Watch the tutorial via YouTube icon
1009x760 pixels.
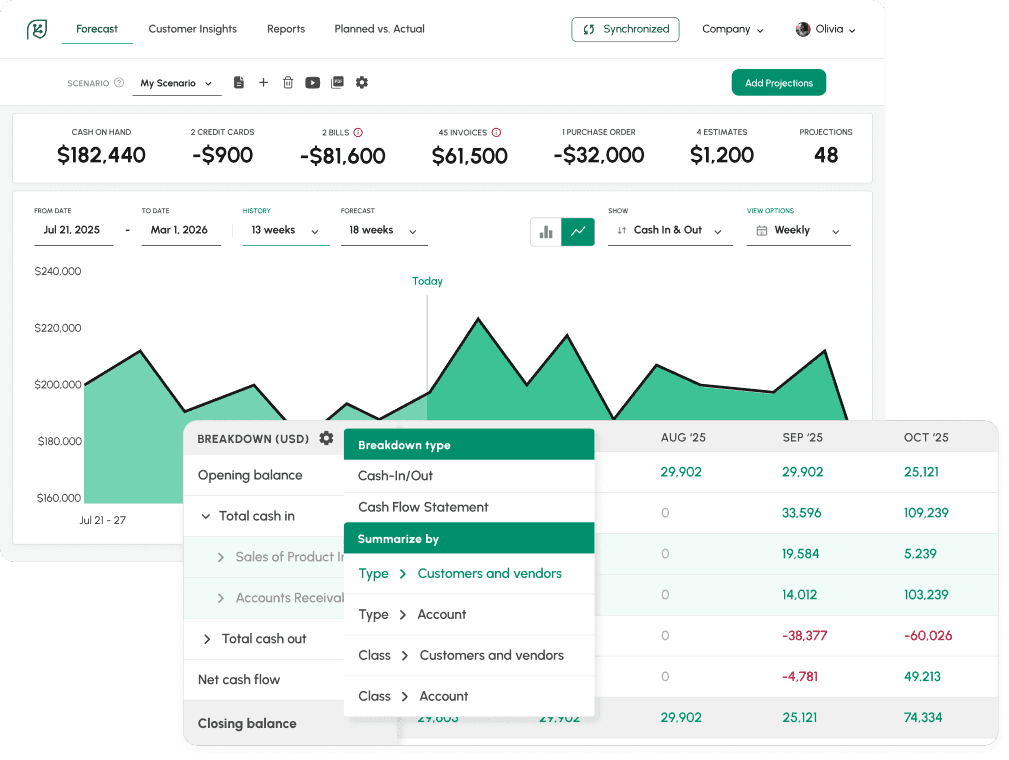click(x=312, y=82)
